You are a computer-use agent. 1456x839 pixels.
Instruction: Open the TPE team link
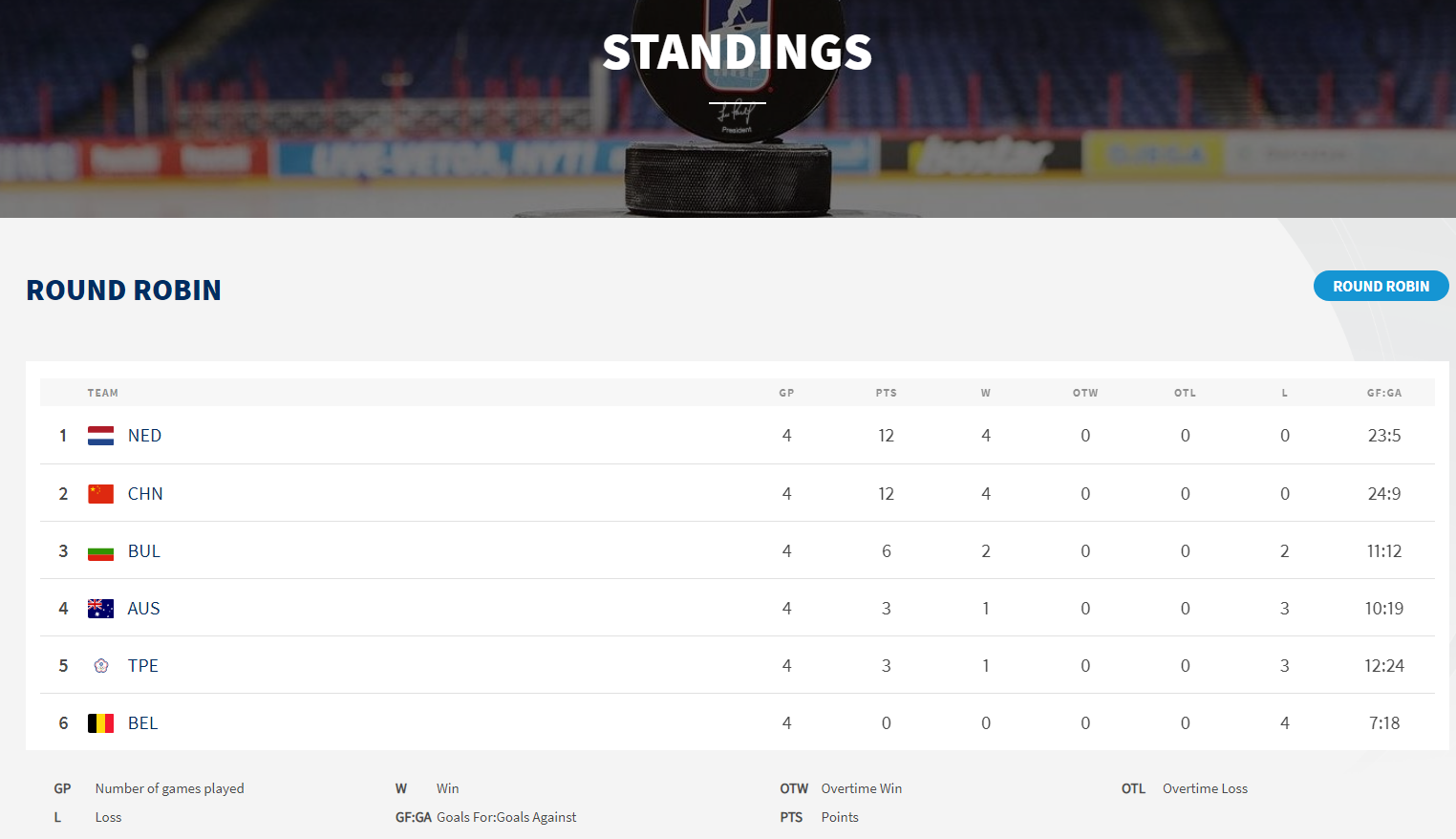(143, 666)
